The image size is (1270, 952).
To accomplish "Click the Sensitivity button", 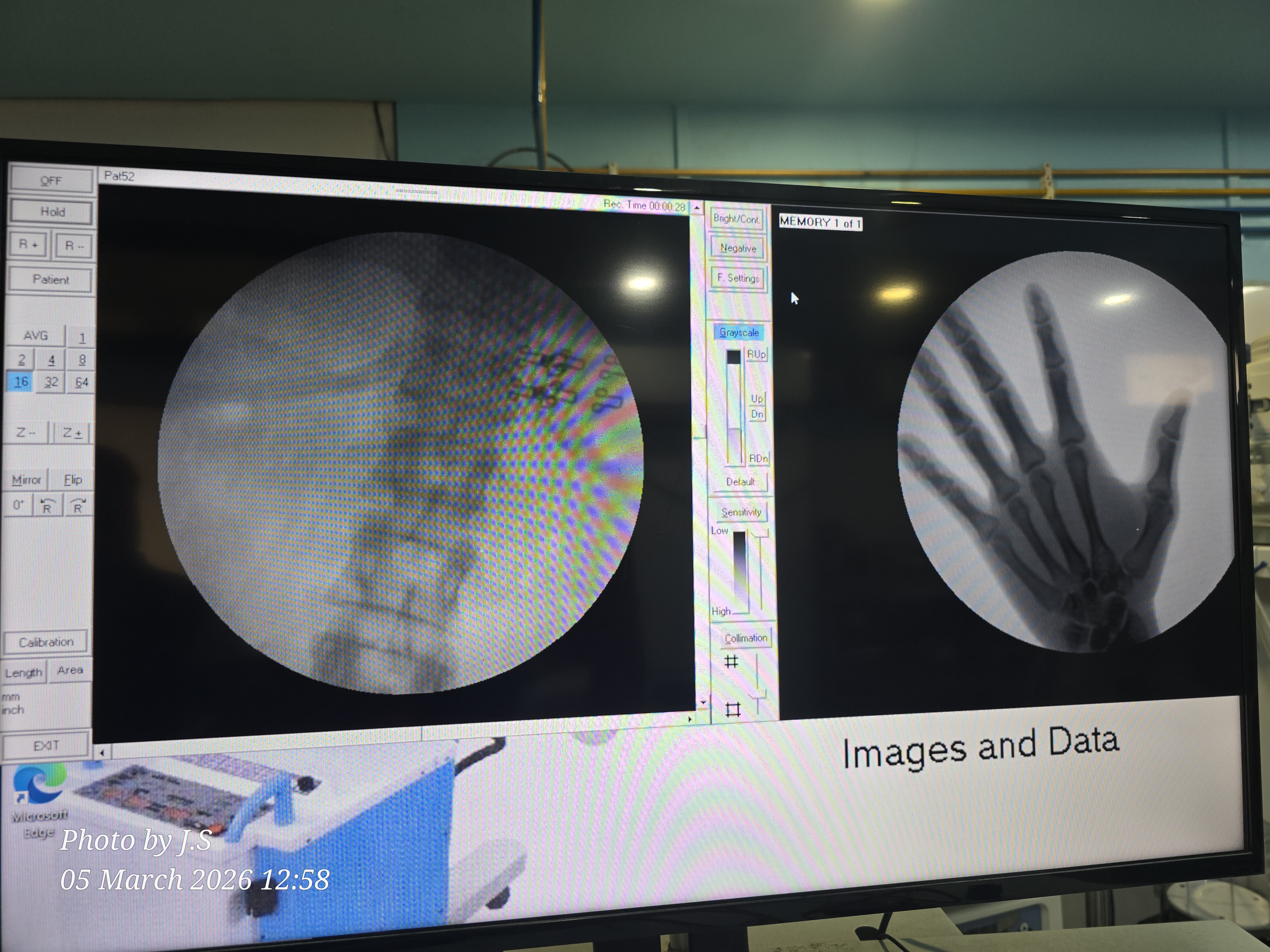I will tap(741, 512).
